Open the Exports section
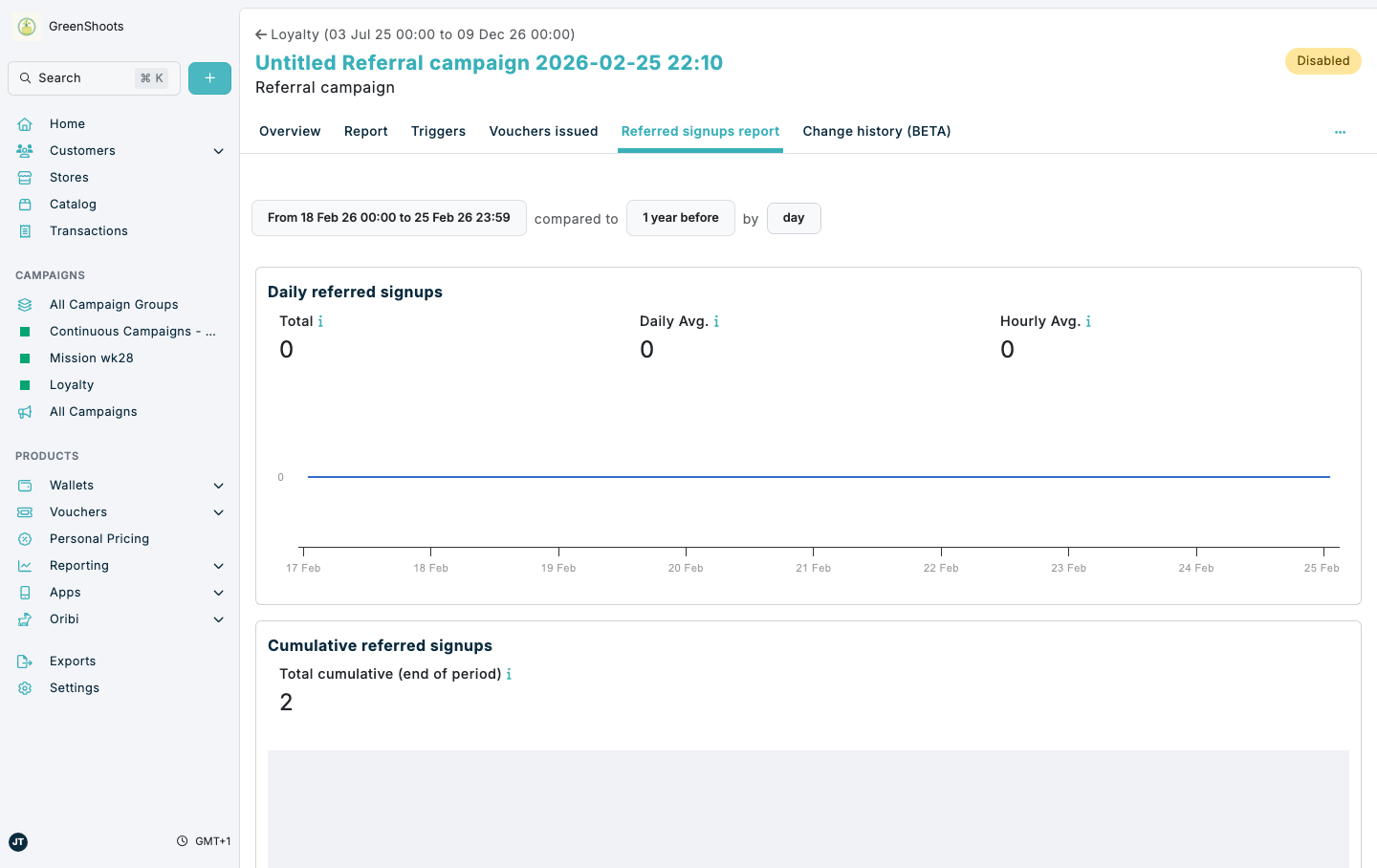Screen dimensions: 1377x868 pyautogui.click(x=72, y=661)
